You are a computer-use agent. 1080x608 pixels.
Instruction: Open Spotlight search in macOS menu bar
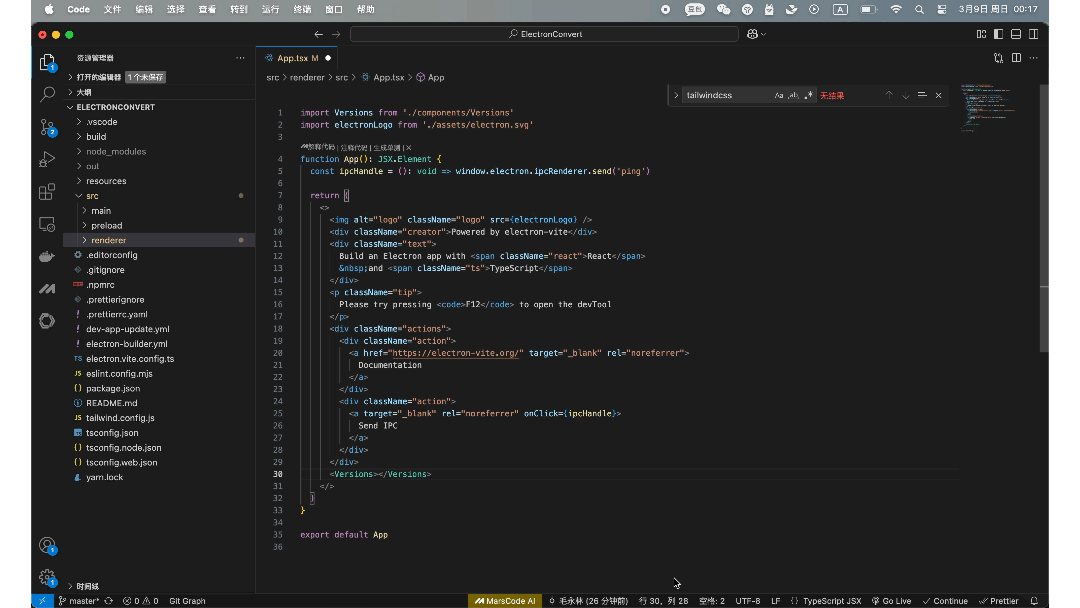point(920,10)
